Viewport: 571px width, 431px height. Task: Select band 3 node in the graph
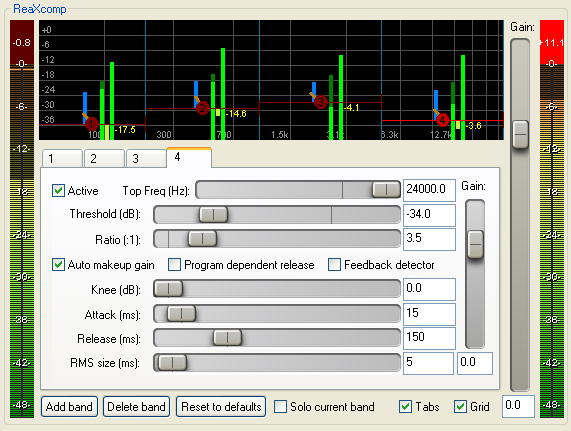[320, 102]
